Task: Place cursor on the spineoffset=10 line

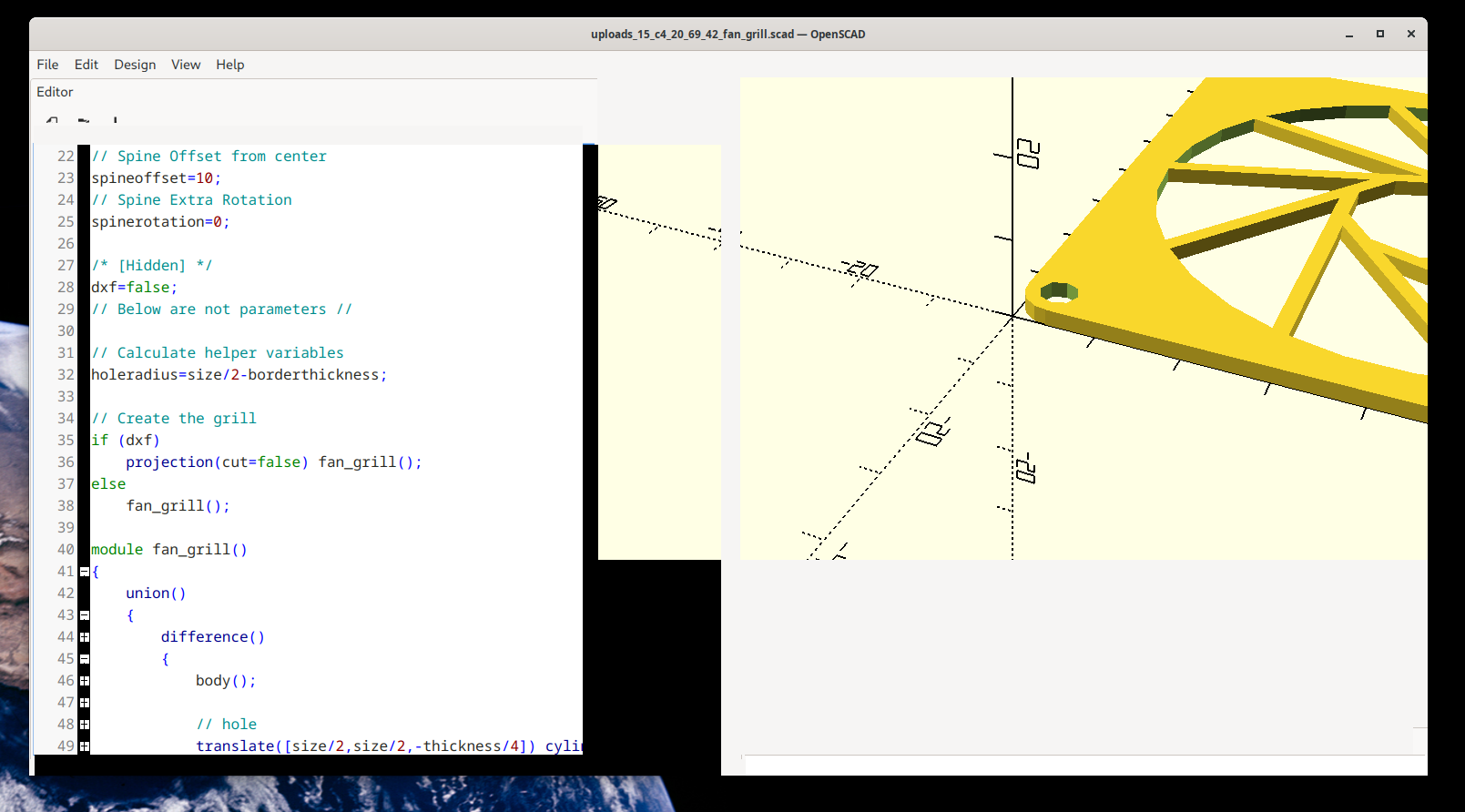Action: tap(155, 178)
